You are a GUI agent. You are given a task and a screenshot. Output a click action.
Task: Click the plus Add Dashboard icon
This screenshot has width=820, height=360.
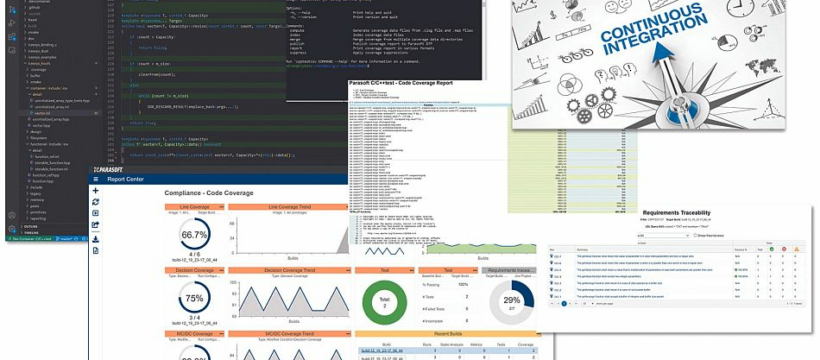96,191
